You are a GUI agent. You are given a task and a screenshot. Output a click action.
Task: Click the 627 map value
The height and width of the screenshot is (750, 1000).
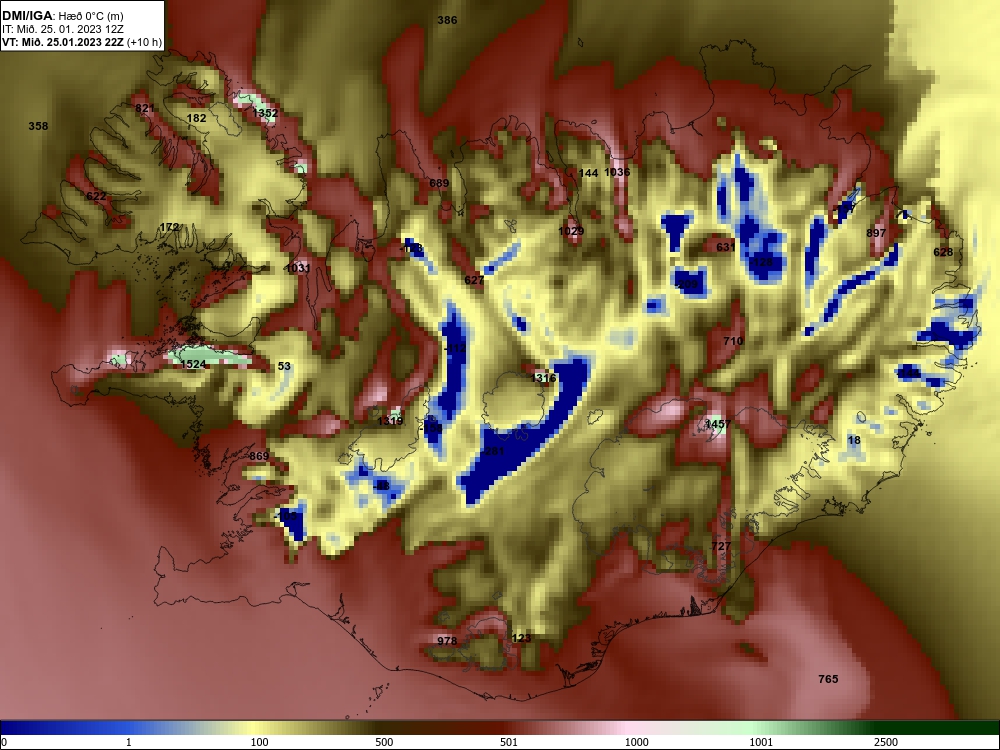(x=474, y=280)
